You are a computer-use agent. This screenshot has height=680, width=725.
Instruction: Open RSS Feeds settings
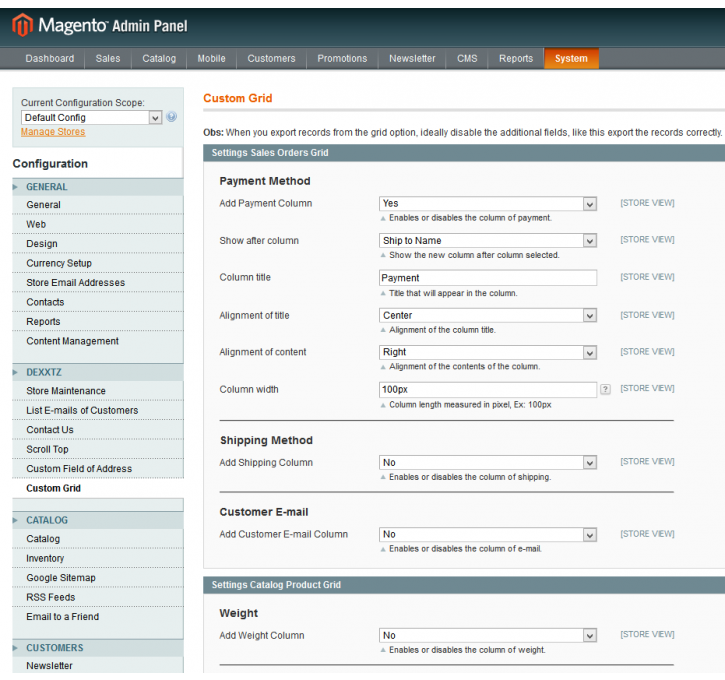pyautogui.click(x=98, y=597)
